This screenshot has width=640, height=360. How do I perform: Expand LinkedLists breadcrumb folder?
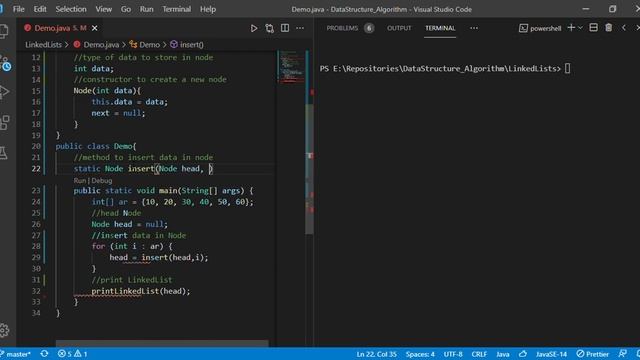click(x=43, y=44)
